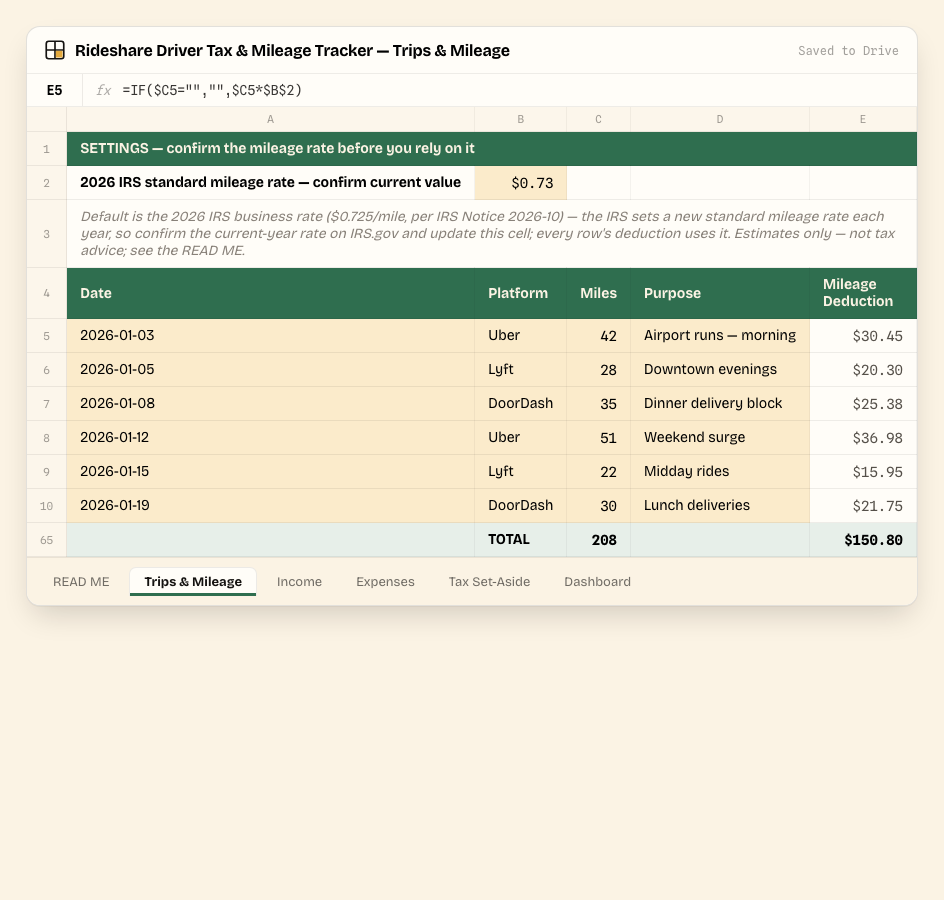The width and height of the screenshot is (944, 900).
Task: Click the Date column heading
Action: click(270, 293)
